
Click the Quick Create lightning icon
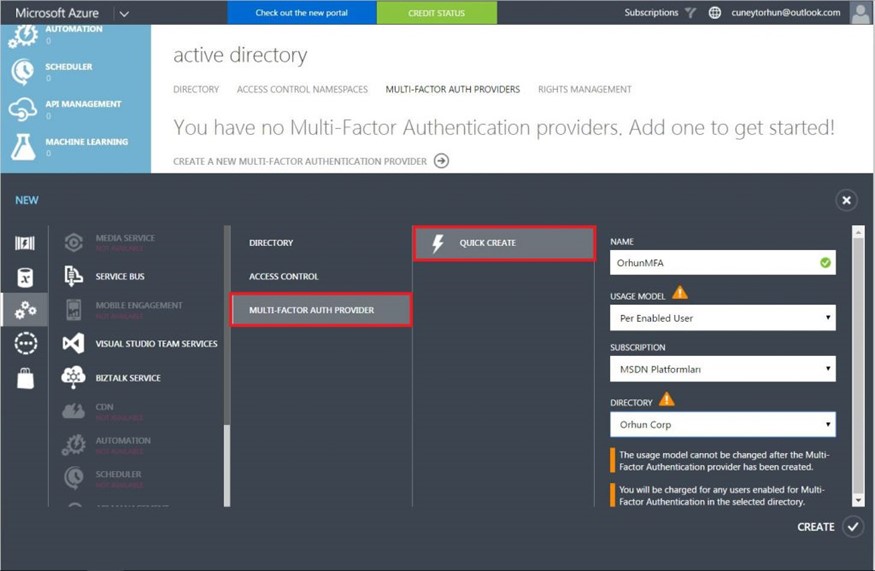(x=438, y=243)
